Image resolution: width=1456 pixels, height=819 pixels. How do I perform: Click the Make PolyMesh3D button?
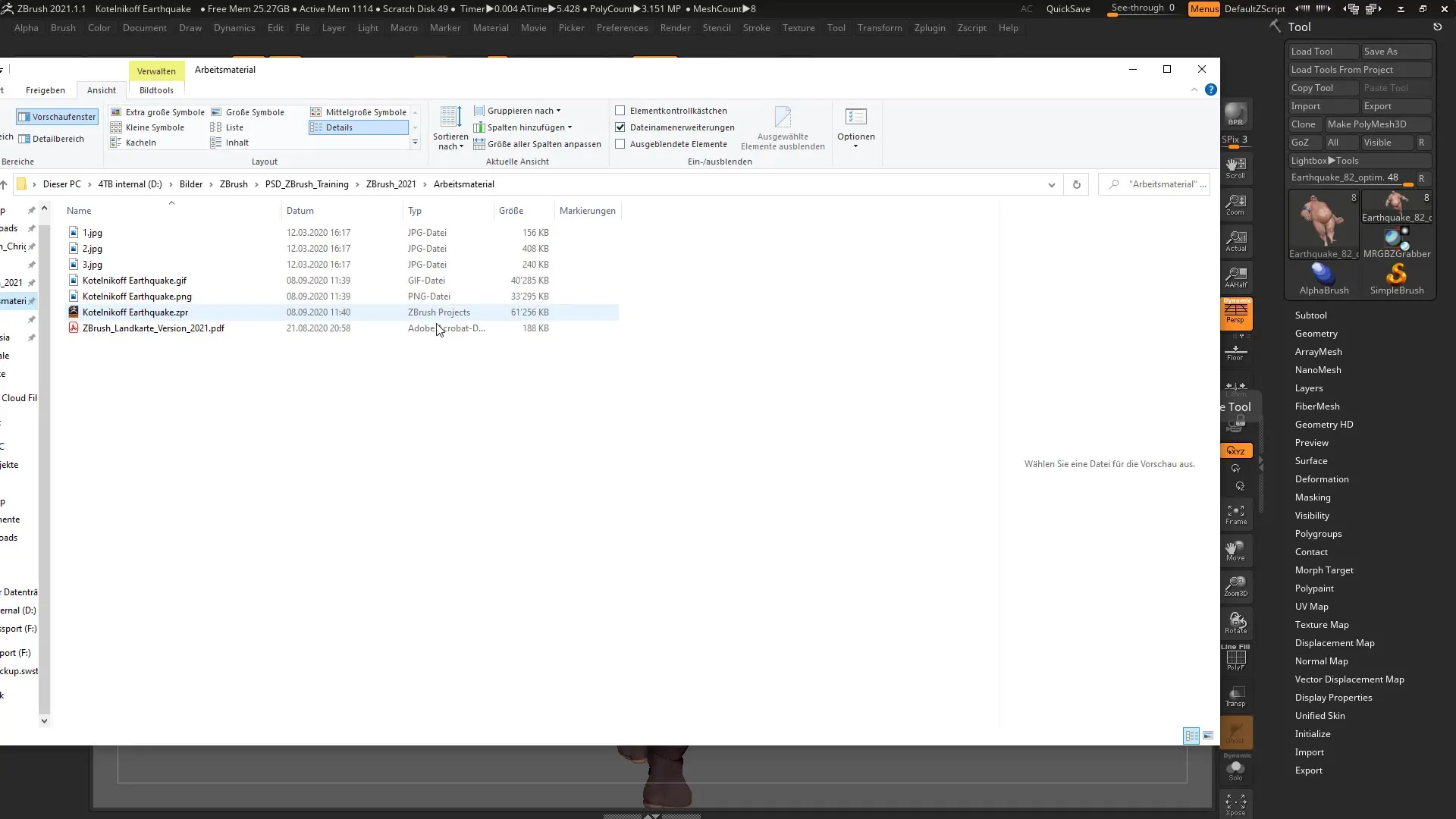coord(1378,124)
